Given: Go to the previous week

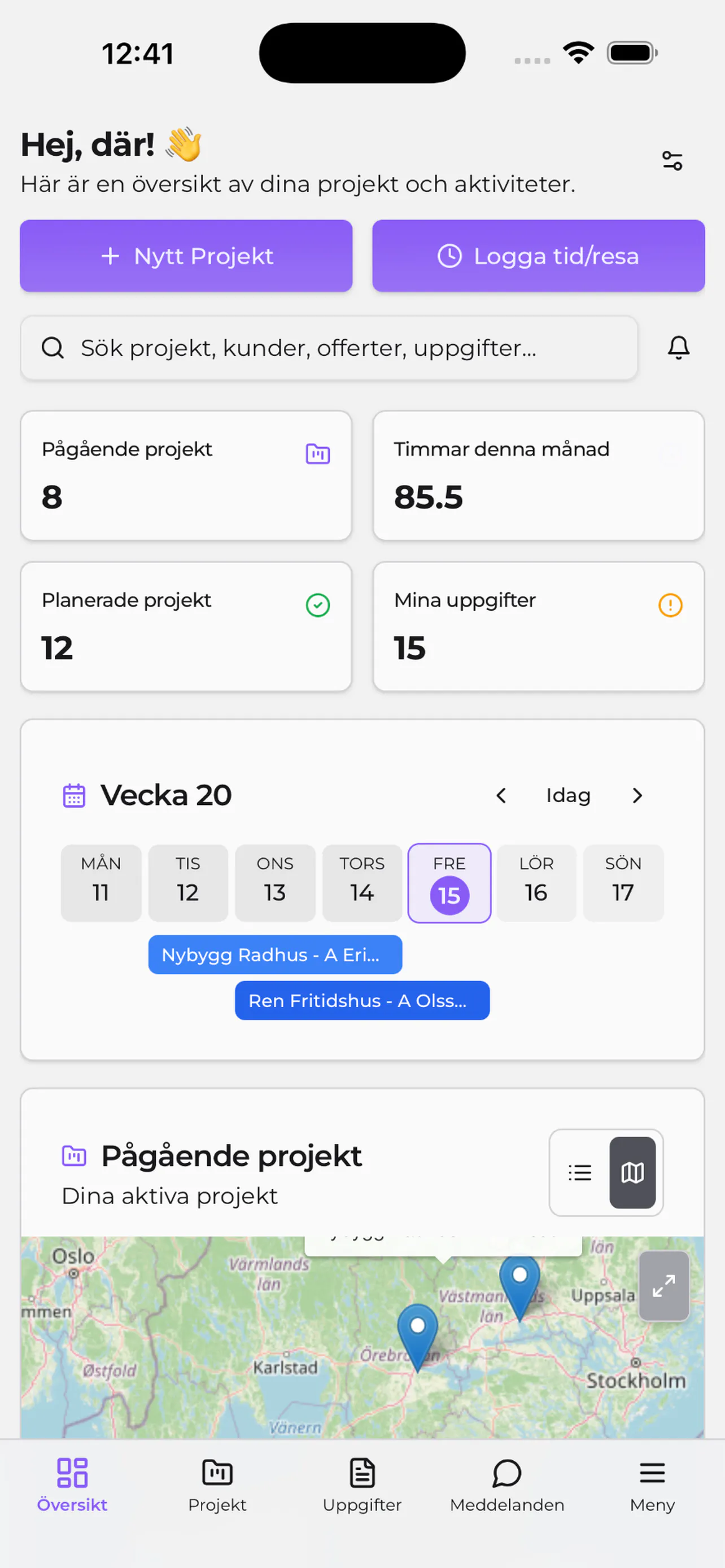Looking at the screenshot, I should point(501,795).
